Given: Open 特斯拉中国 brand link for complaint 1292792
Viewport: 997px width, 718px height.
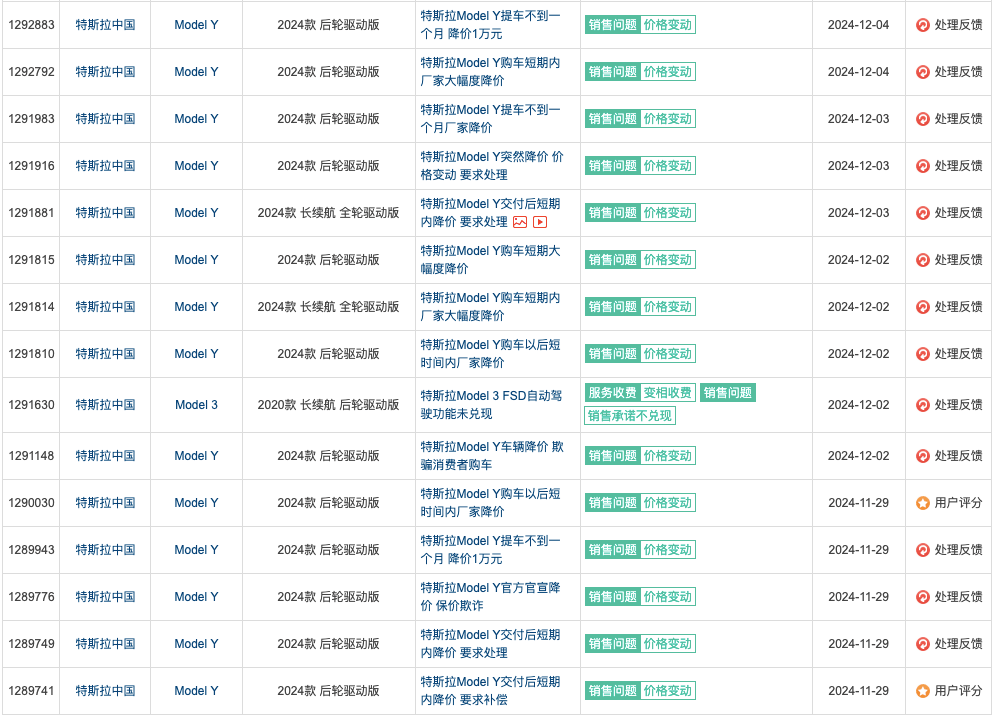Looking at the screenshot, I should click(x=105, y=72).
